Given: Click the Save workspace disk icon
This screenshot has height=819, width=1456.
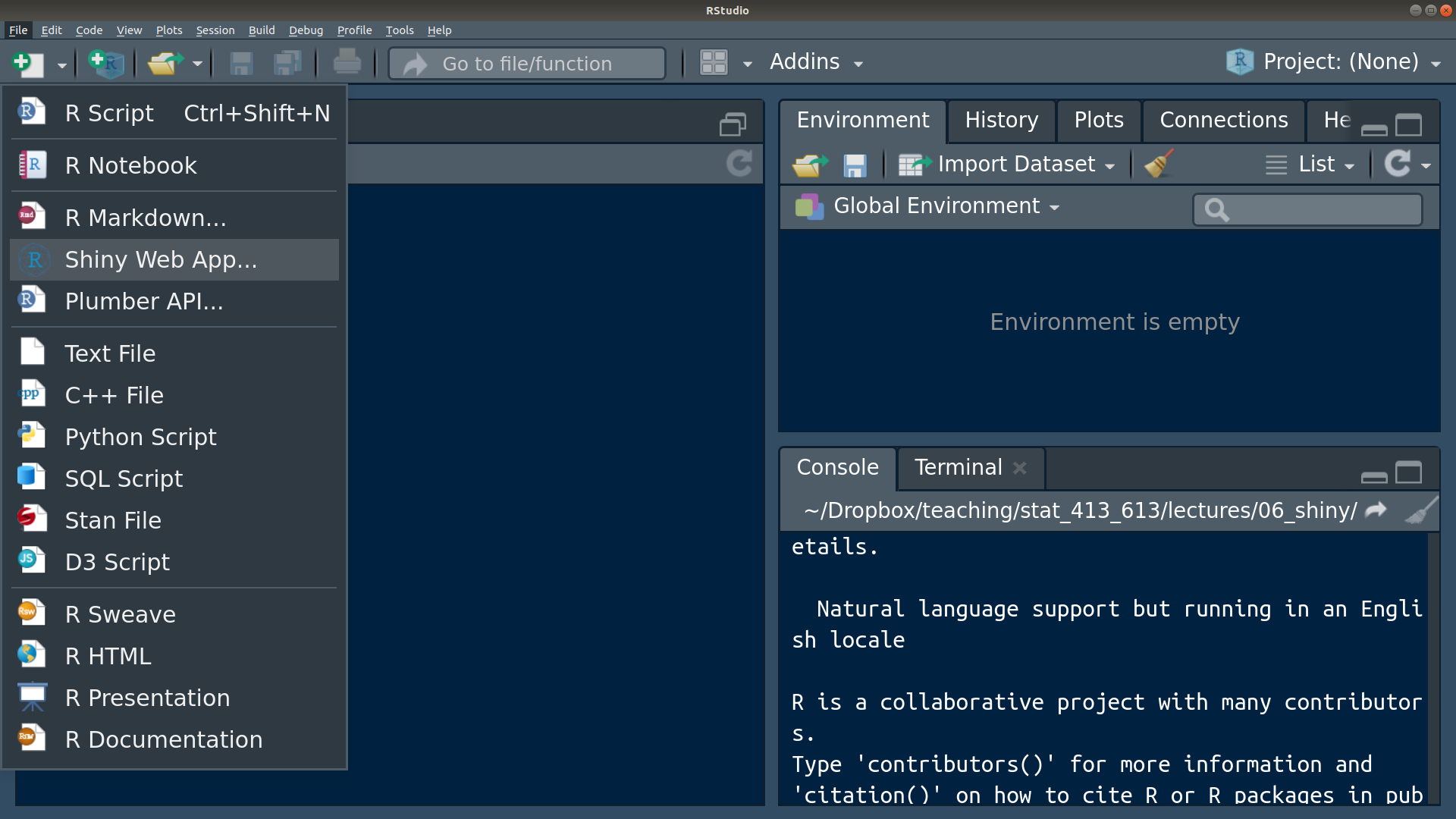Looking at the screenshot, I should tap(855, 165).
